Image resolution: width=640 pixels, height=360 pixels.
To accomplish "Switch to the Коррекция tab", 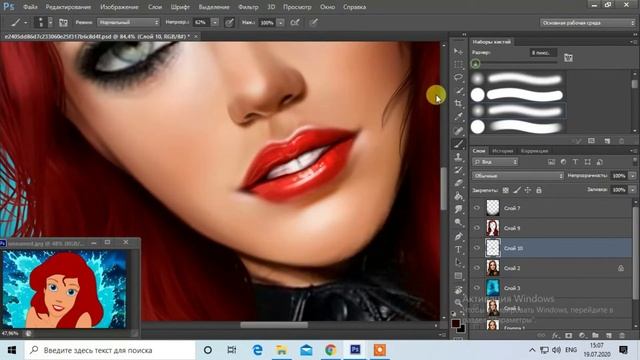I will (534, 151).
